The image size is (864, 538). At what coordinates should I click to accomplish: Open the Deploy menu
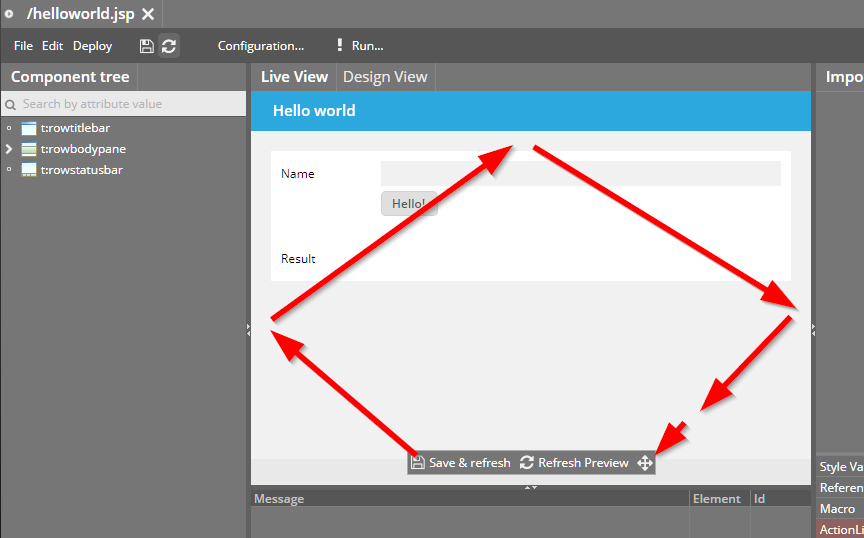92,46
